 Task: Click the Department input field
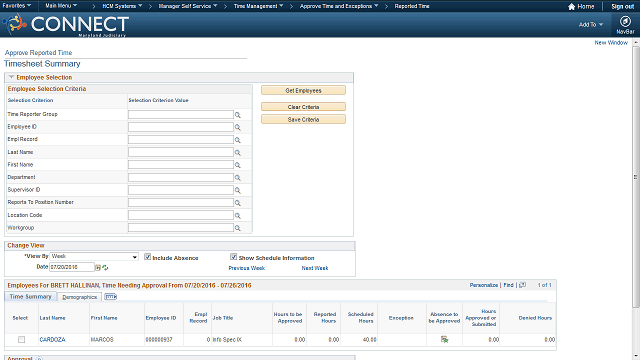pos(181,178)
